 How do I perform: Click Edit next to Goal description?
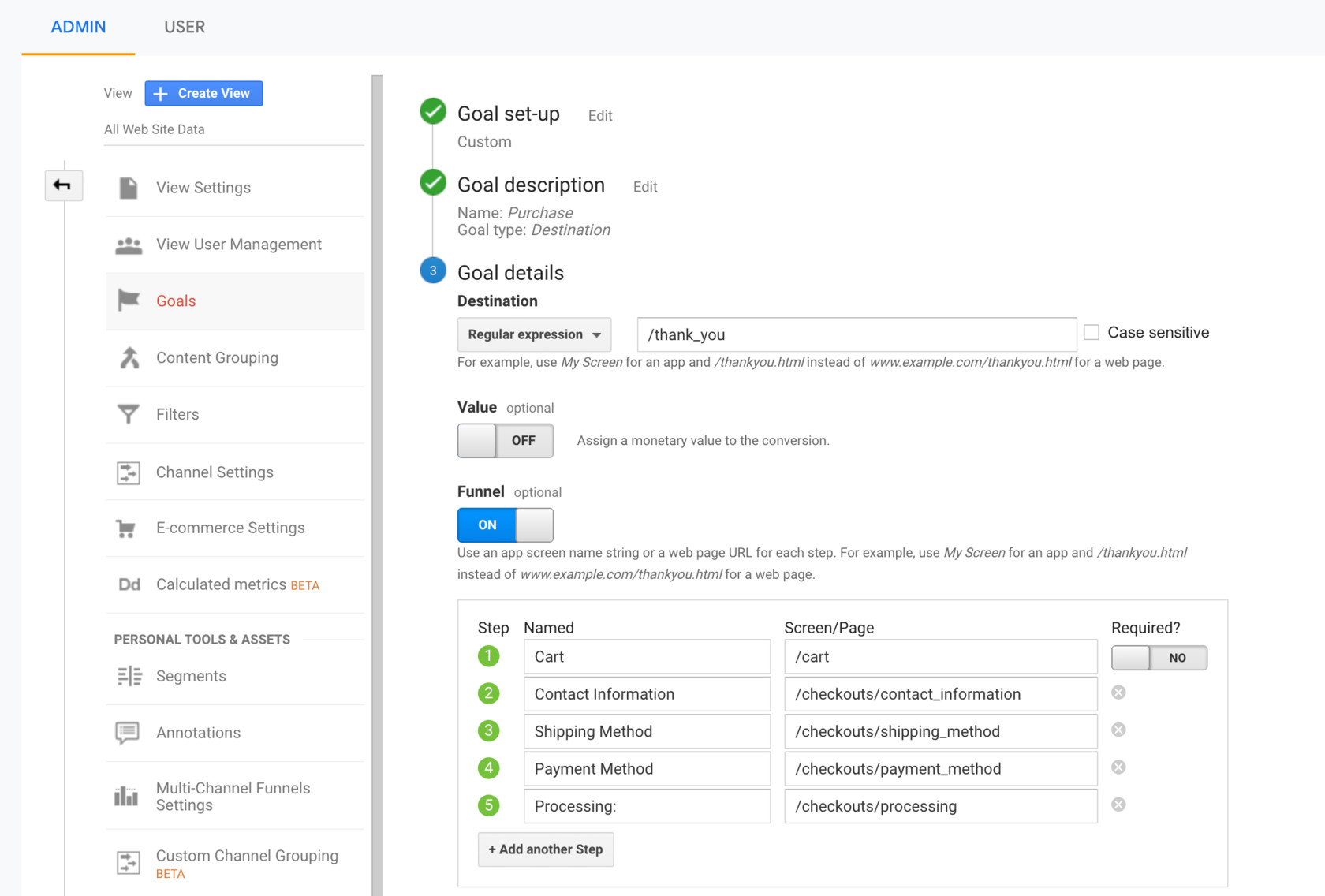(644, 187)
